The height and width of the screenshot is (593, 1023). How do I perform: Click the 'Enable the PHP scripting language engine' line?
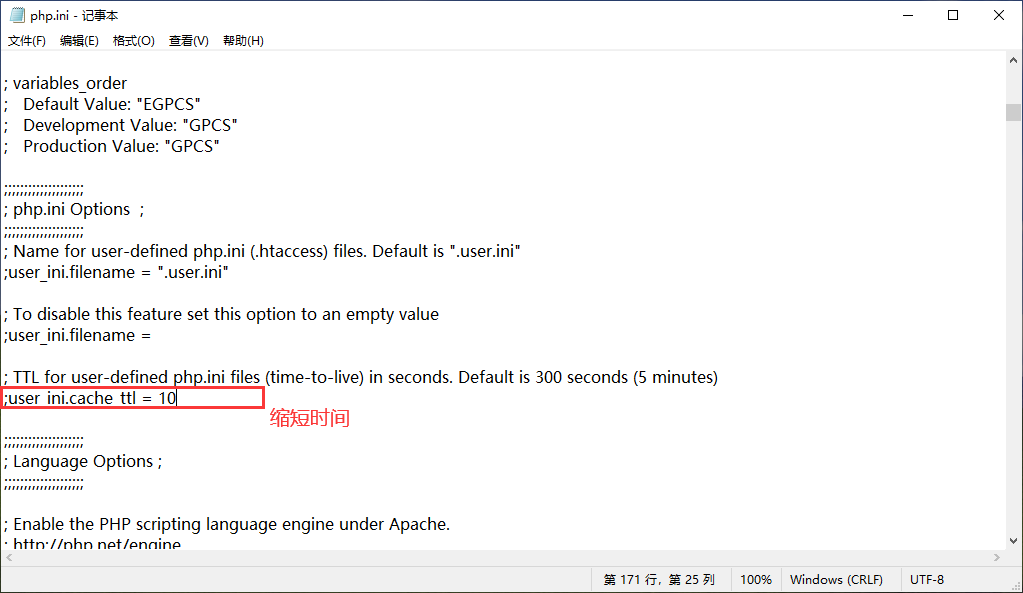[x=227, y=525]
